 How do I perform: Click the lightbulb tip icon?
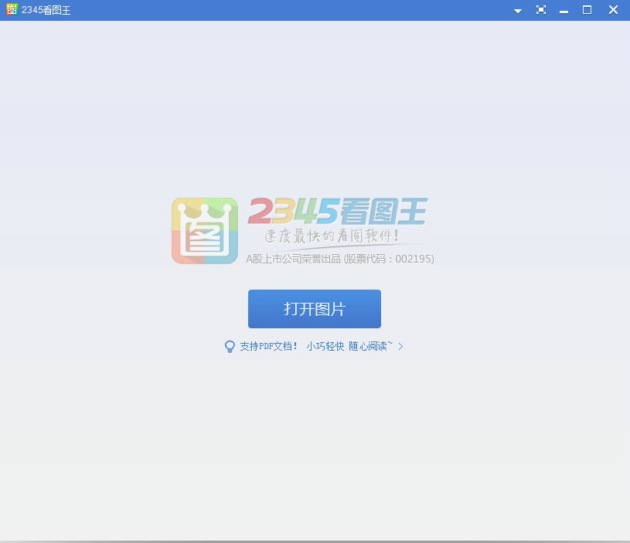tap(229, 346)
